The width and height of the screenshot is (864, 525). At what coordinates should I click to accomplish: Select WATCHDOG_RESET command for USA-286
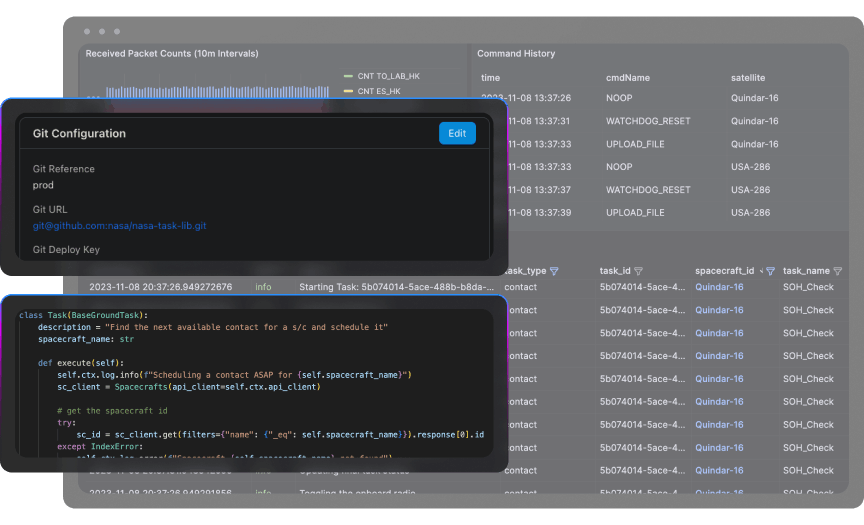648,190
